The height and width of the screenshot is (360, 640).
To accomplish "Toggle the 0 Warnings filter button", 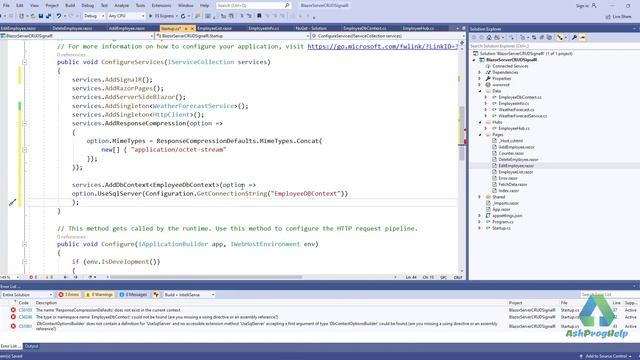I will tap(99, 294).
